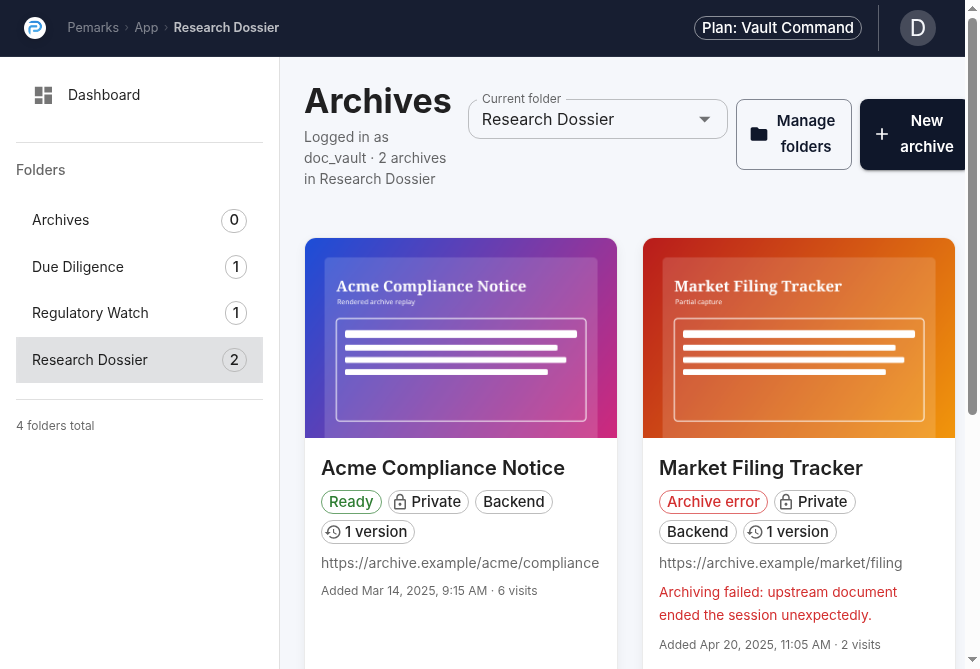Click the plus icon in New archive
This screenshot has width=980, height=669.
[x=882, y=134]
